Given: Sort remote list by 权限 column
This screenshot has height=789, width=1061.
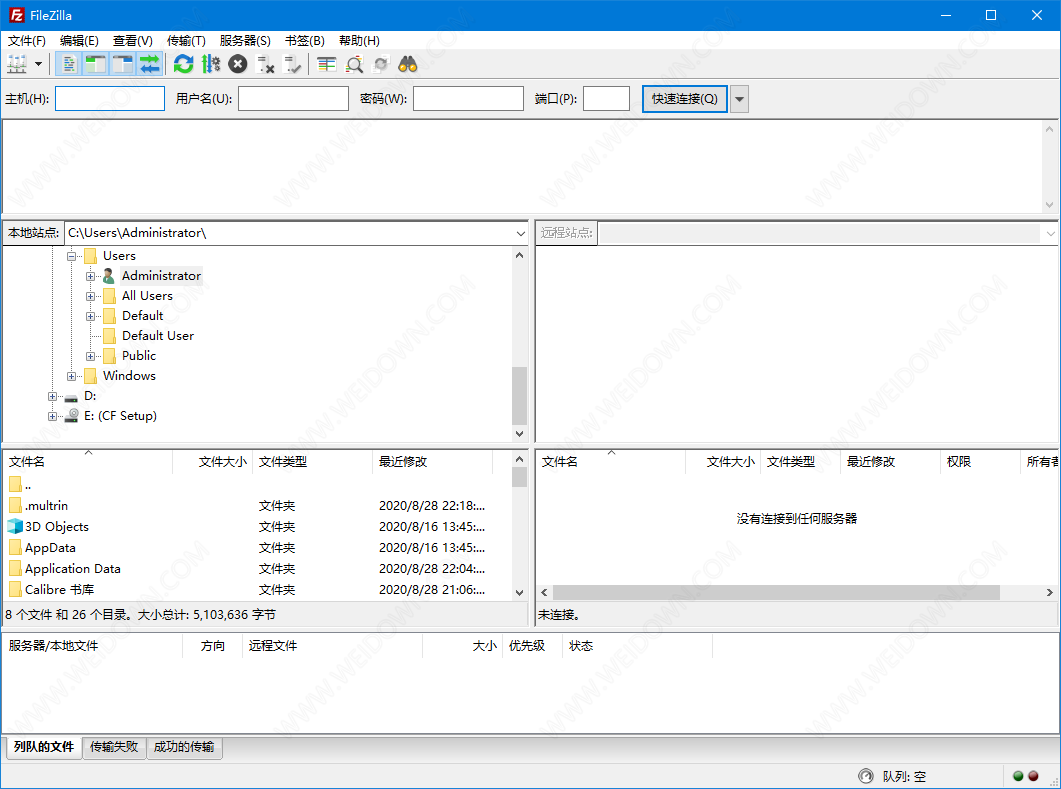Looking at the screenshot, I should [x=980, y=461].
